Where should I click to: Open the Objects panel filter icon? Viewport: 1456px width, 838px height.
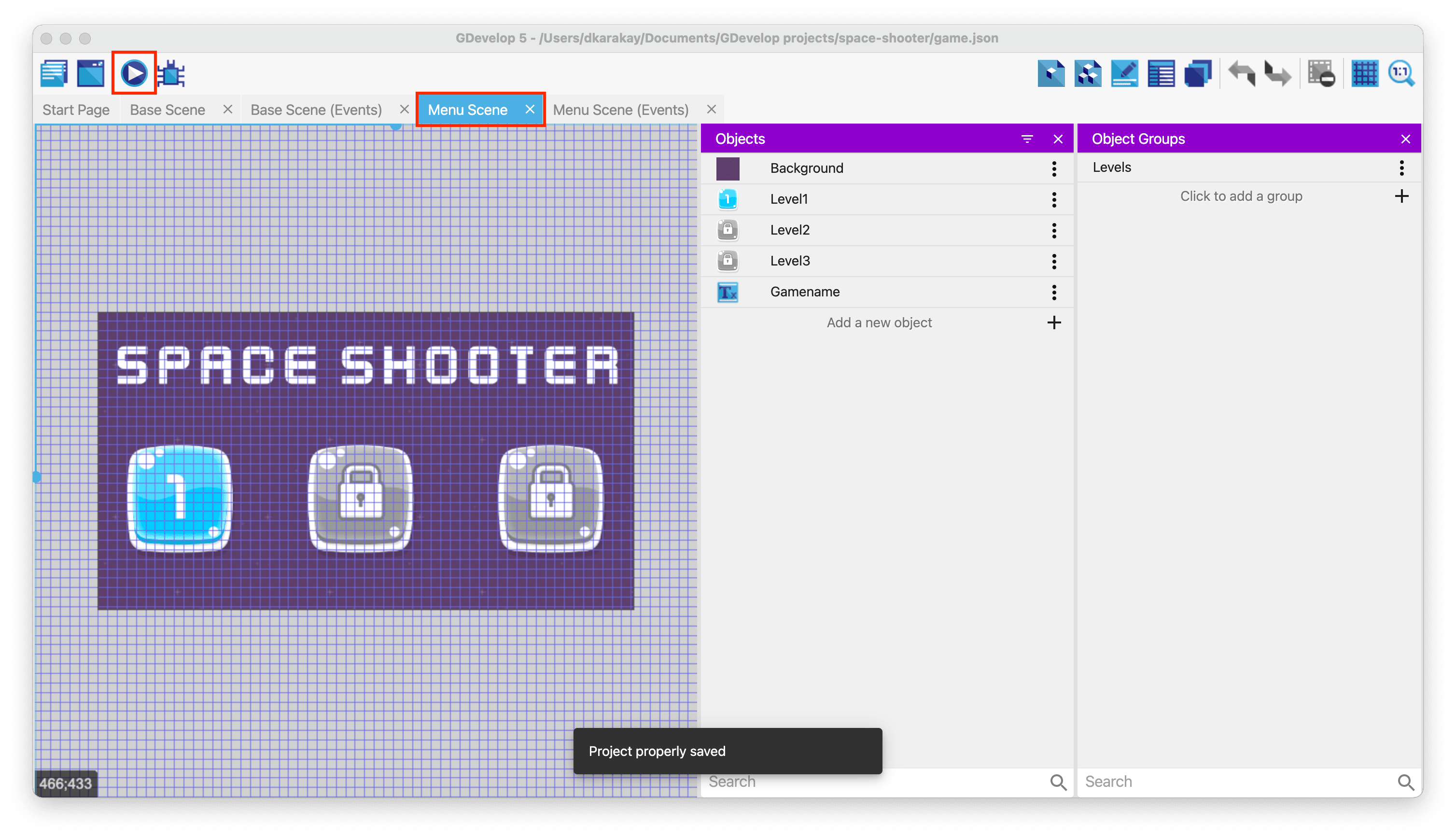(x=1027, y=139)
